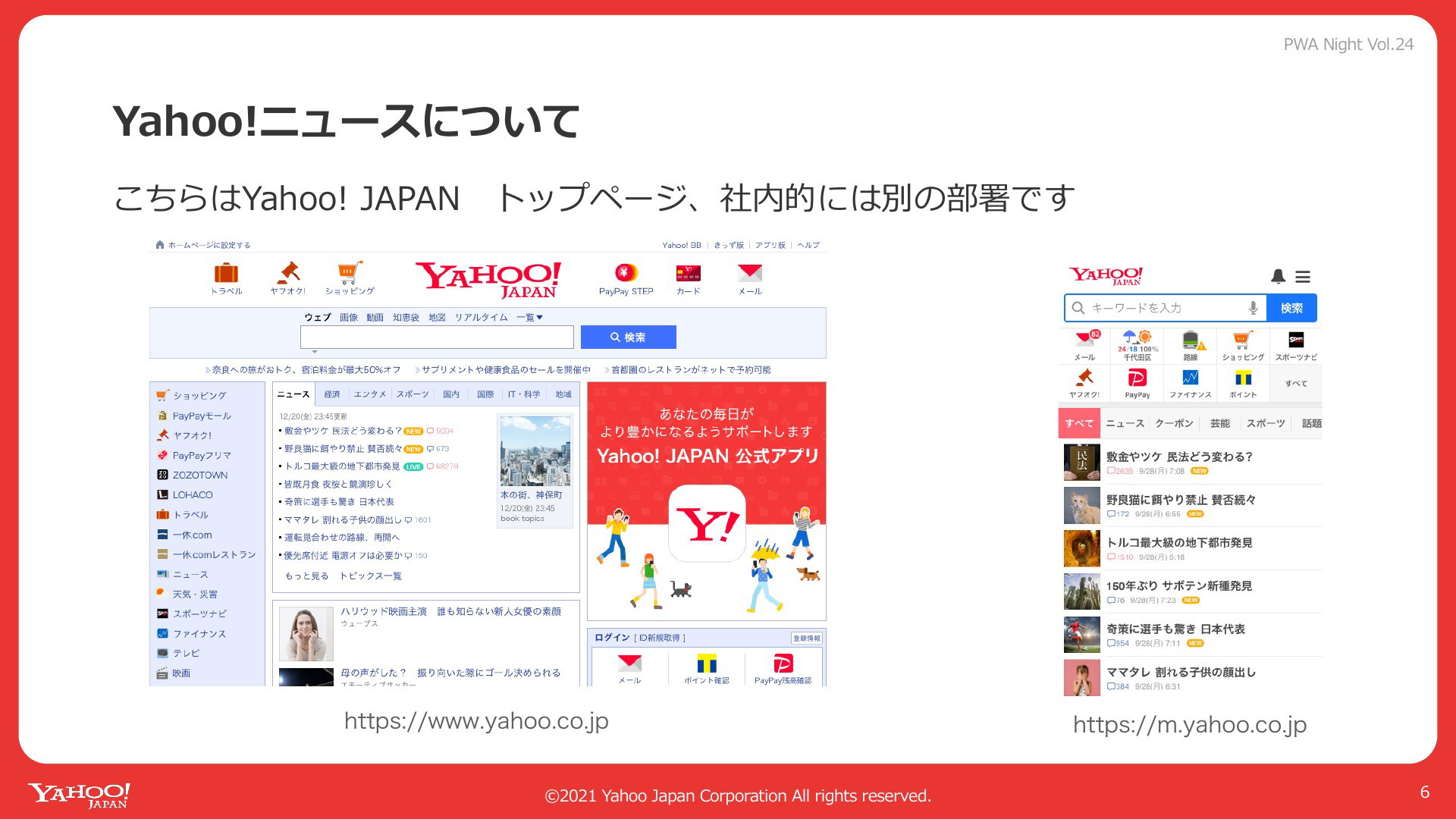Click the login panel メール envelope icon

pyautogui.click(x=629, y=664)
